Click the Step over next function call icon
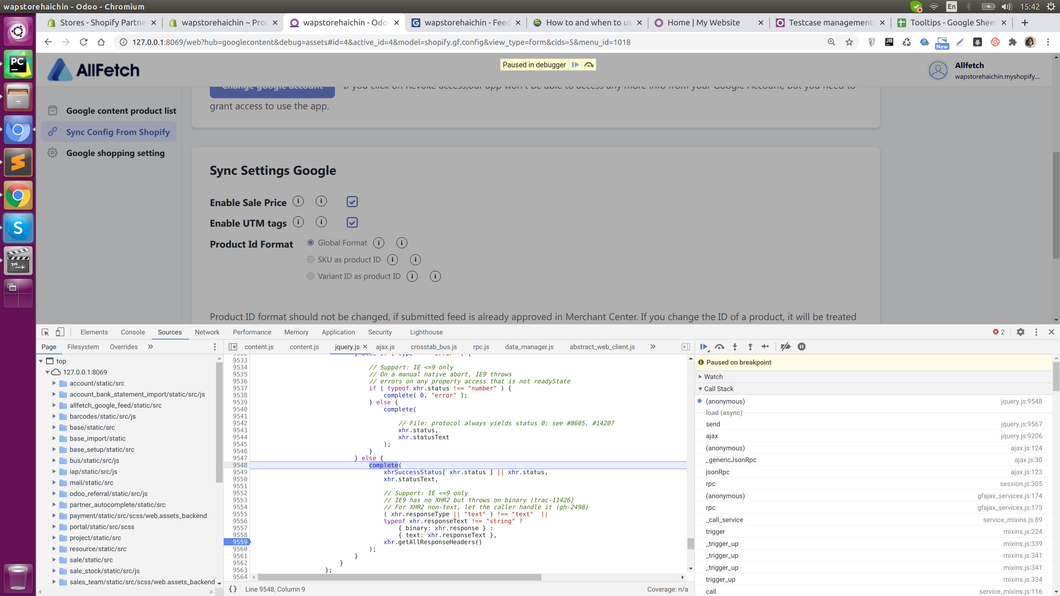Screen dimensions: 1060x596 coord(719,347)
